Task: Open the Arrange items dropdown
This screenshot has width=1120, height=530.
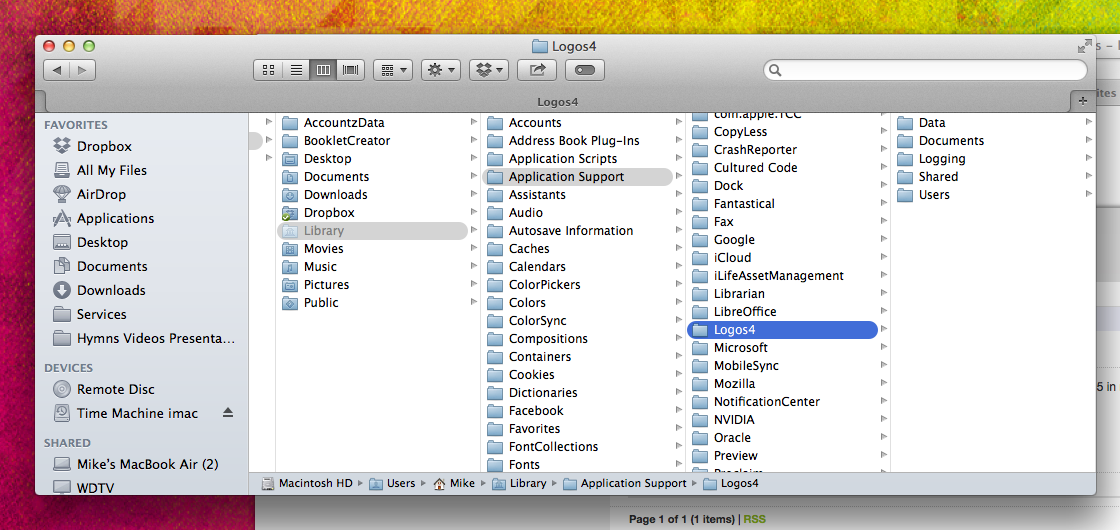Action: pyautogui.click(x=393, y=70)
